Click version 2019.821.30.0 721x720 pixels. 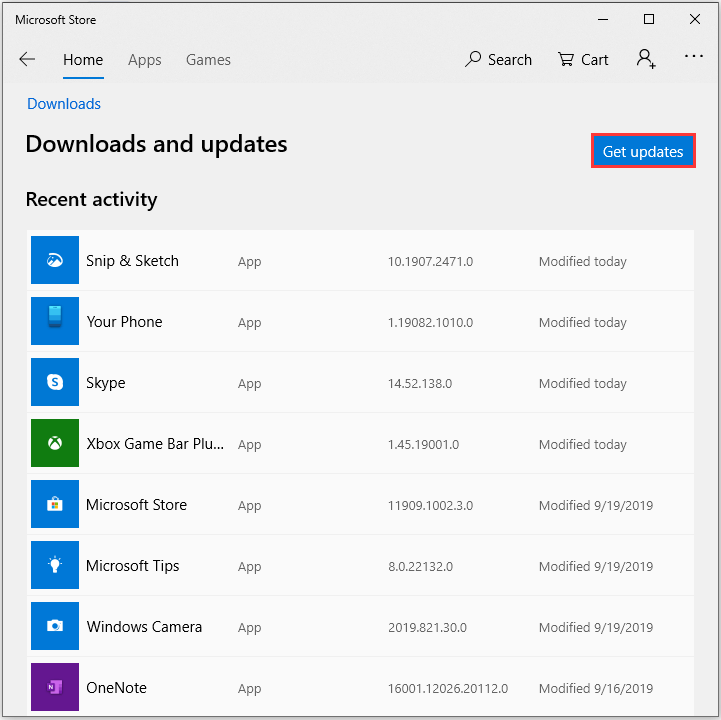[x=427, y=628]
